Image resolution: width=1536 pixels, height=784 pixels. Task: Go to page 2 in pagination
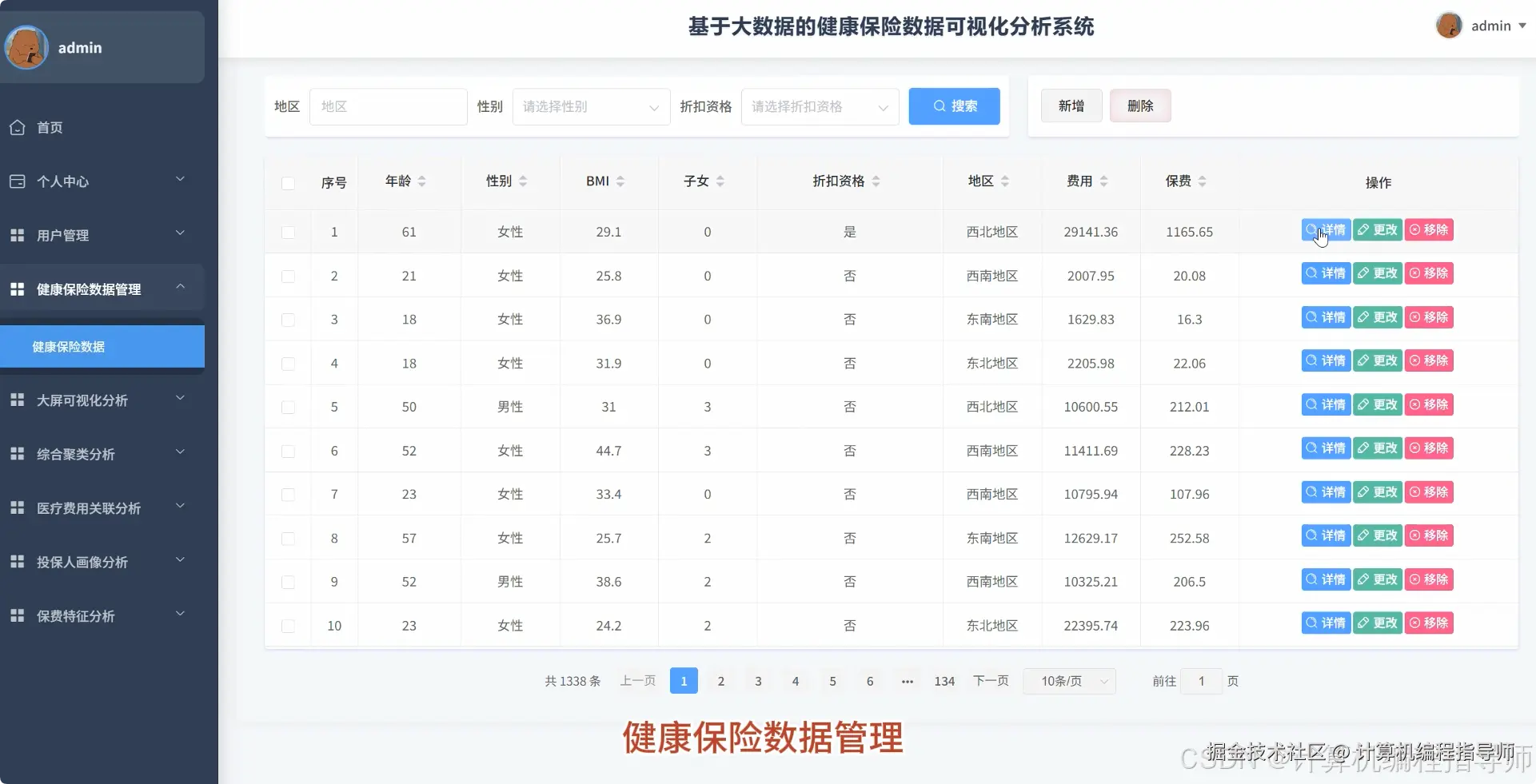[721, 681]
